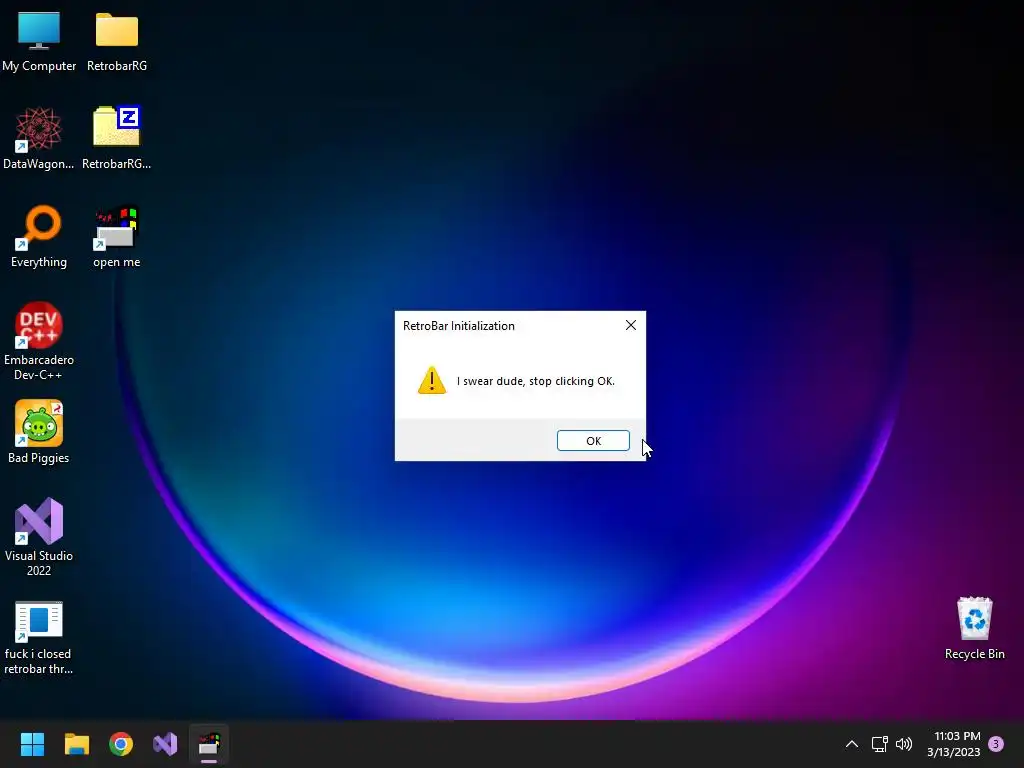This screenshot has width=1024, height=768.
Task: Select the RetrobarRG folder icon
Action: click(117, 40)
